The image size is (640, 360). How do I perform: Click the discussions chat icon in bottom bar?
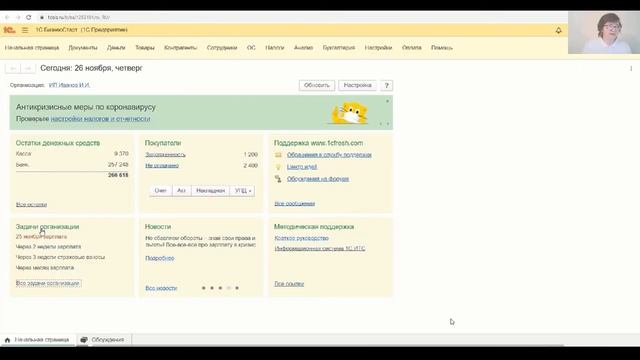84,340
